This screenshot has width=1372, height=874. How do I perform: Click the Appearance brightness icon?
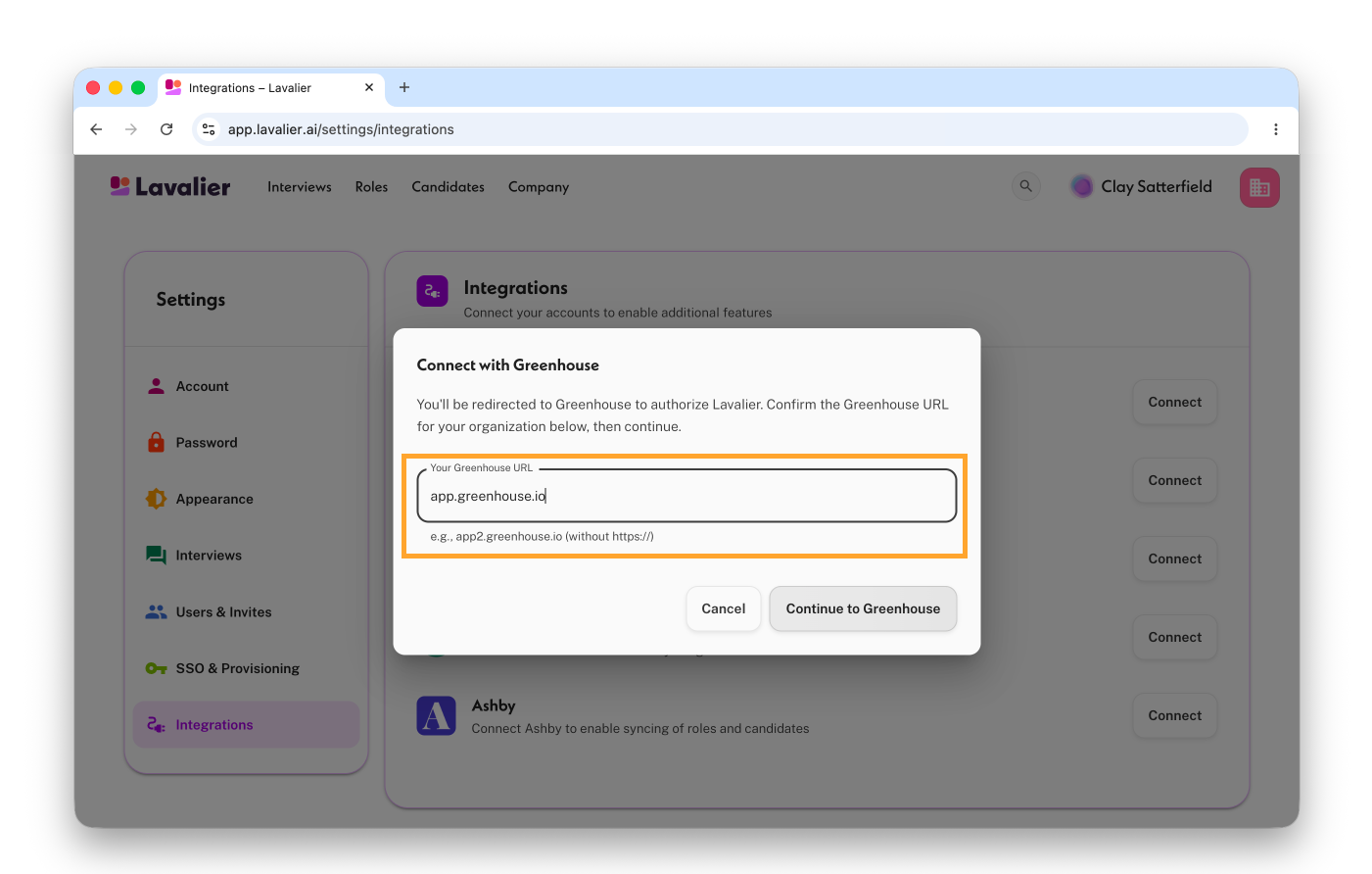coord(156,499)
